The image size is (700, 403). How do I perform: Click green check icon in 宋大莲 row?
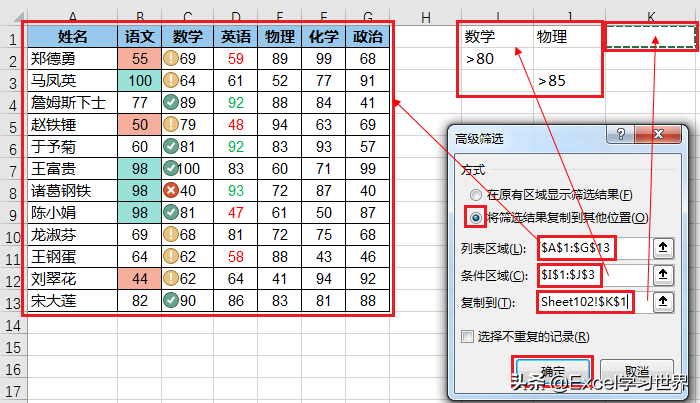click(171, 300)
